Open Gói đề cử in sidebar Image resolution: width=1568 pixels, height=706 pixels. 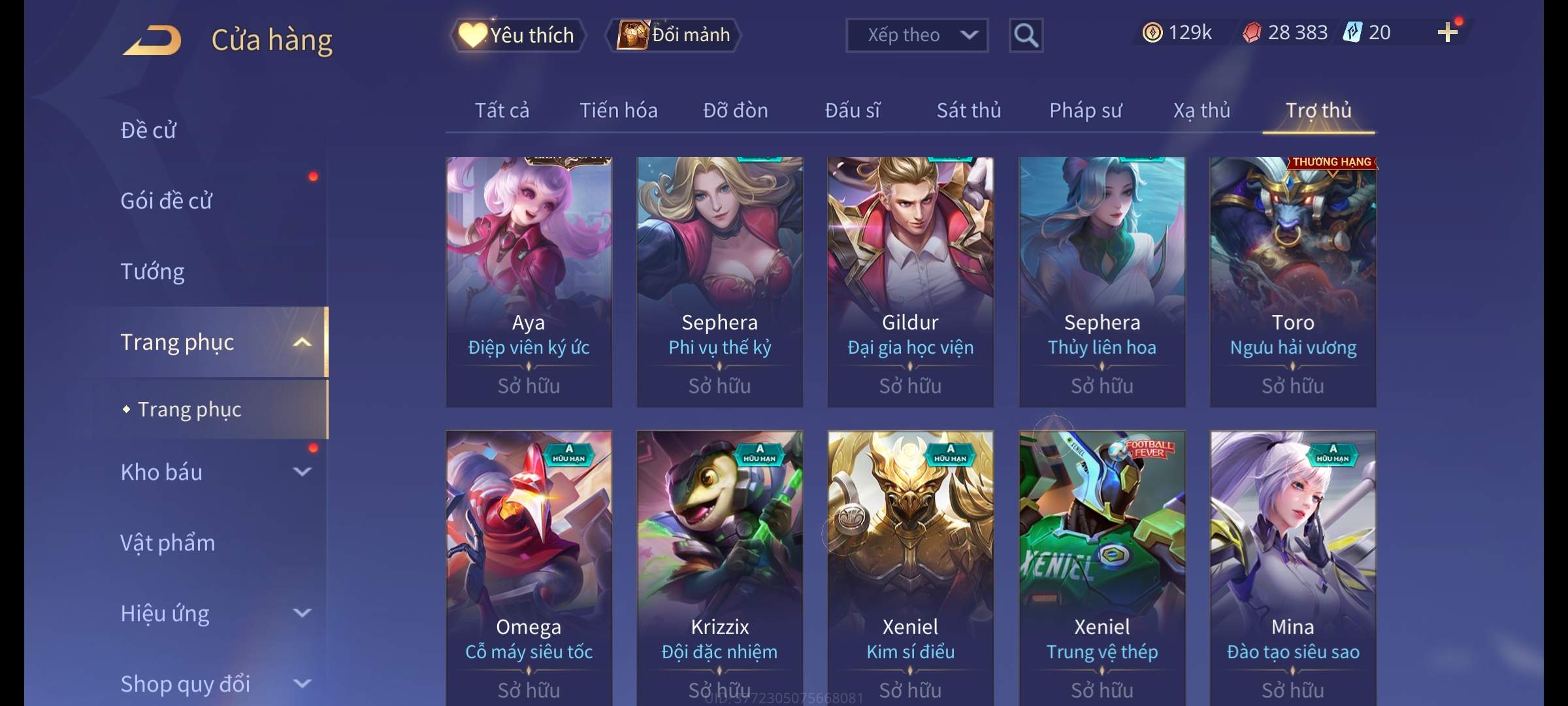166,201
